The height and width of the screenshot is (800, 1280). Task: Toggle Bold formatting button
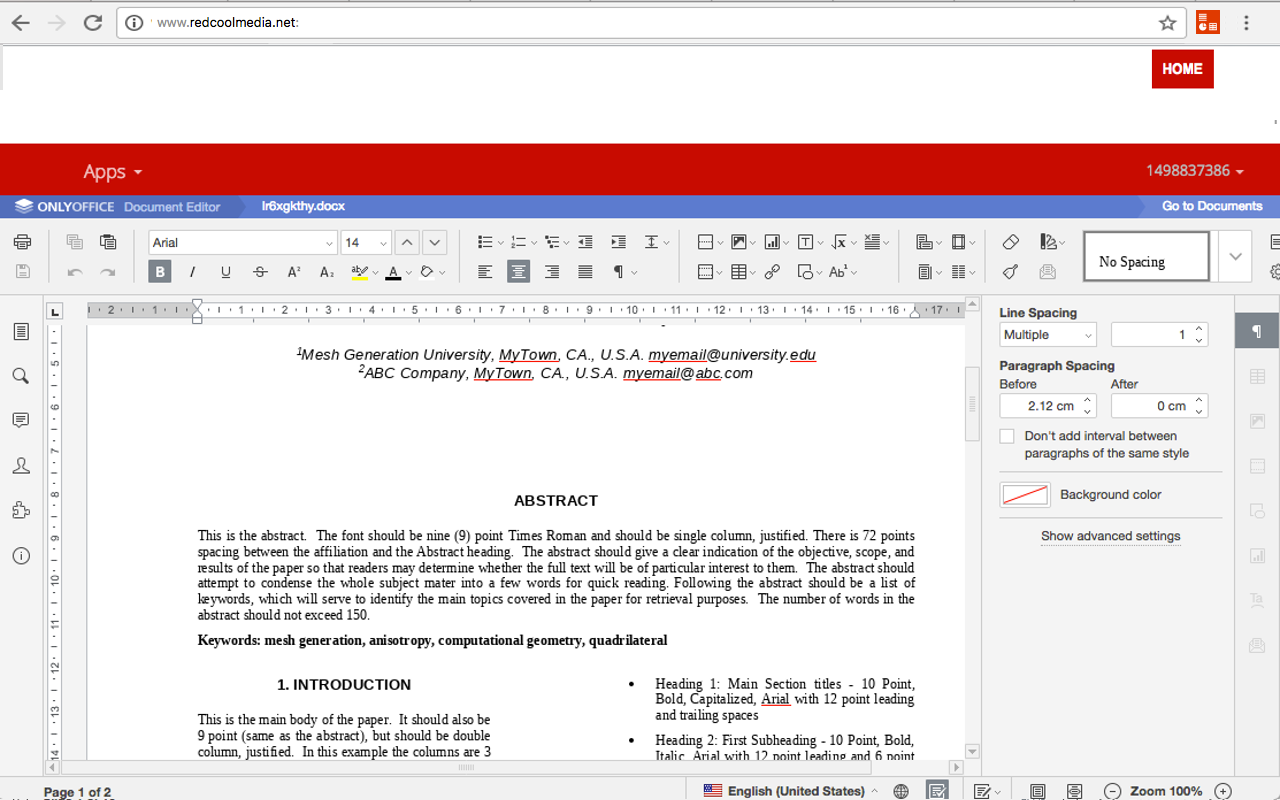click(x=159, y=272)
